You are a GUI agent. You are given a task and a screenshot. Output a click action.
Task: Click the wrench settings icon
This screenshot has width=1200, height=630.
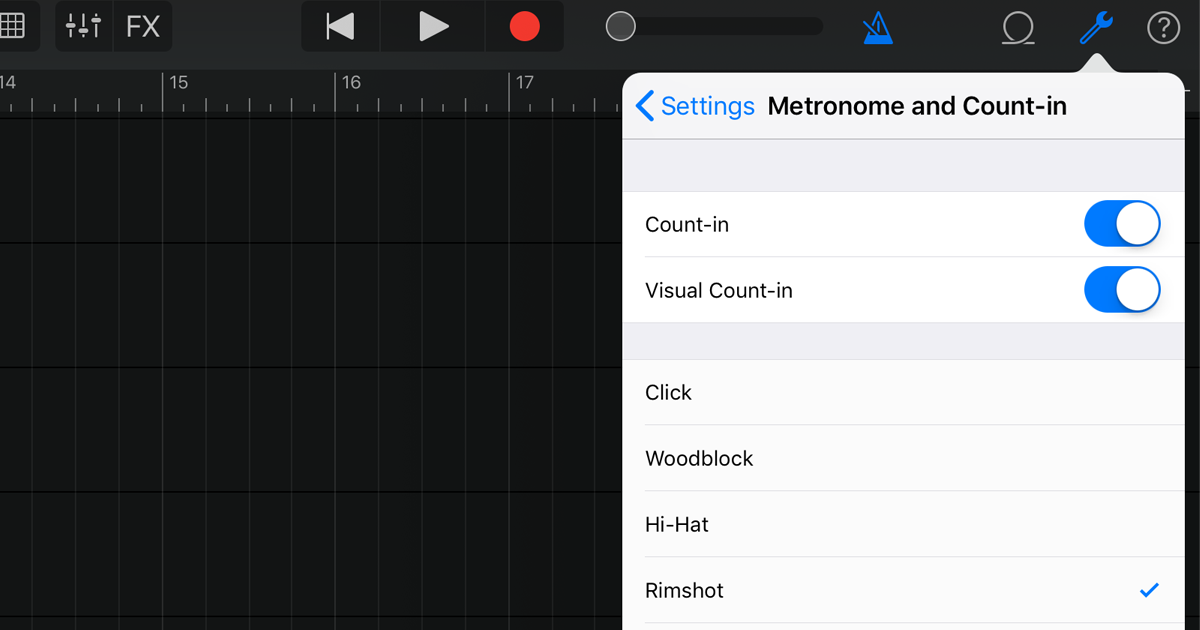click(1094, 27)
